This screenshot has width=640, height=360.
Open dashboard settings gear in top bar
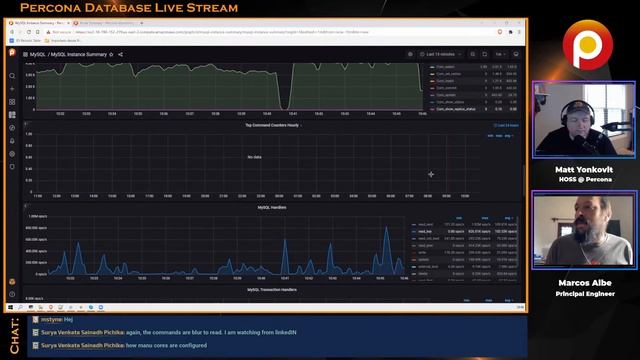click(x=410, y=54)
